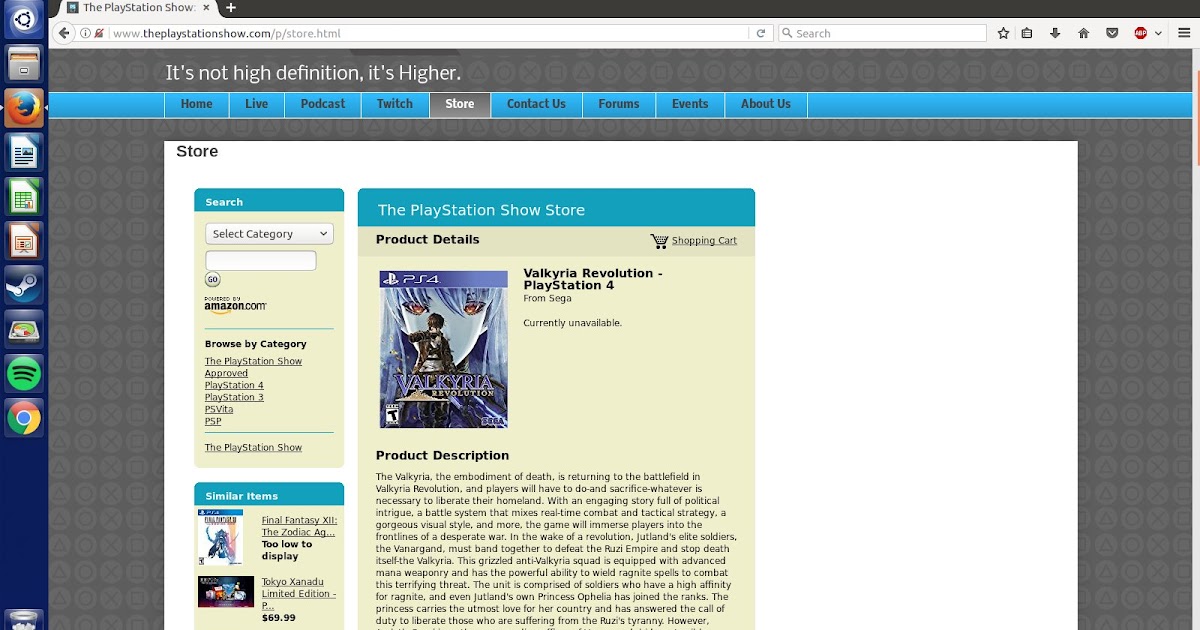Open Events nav item
This screenshot has height=630, width=1200.
690,104
